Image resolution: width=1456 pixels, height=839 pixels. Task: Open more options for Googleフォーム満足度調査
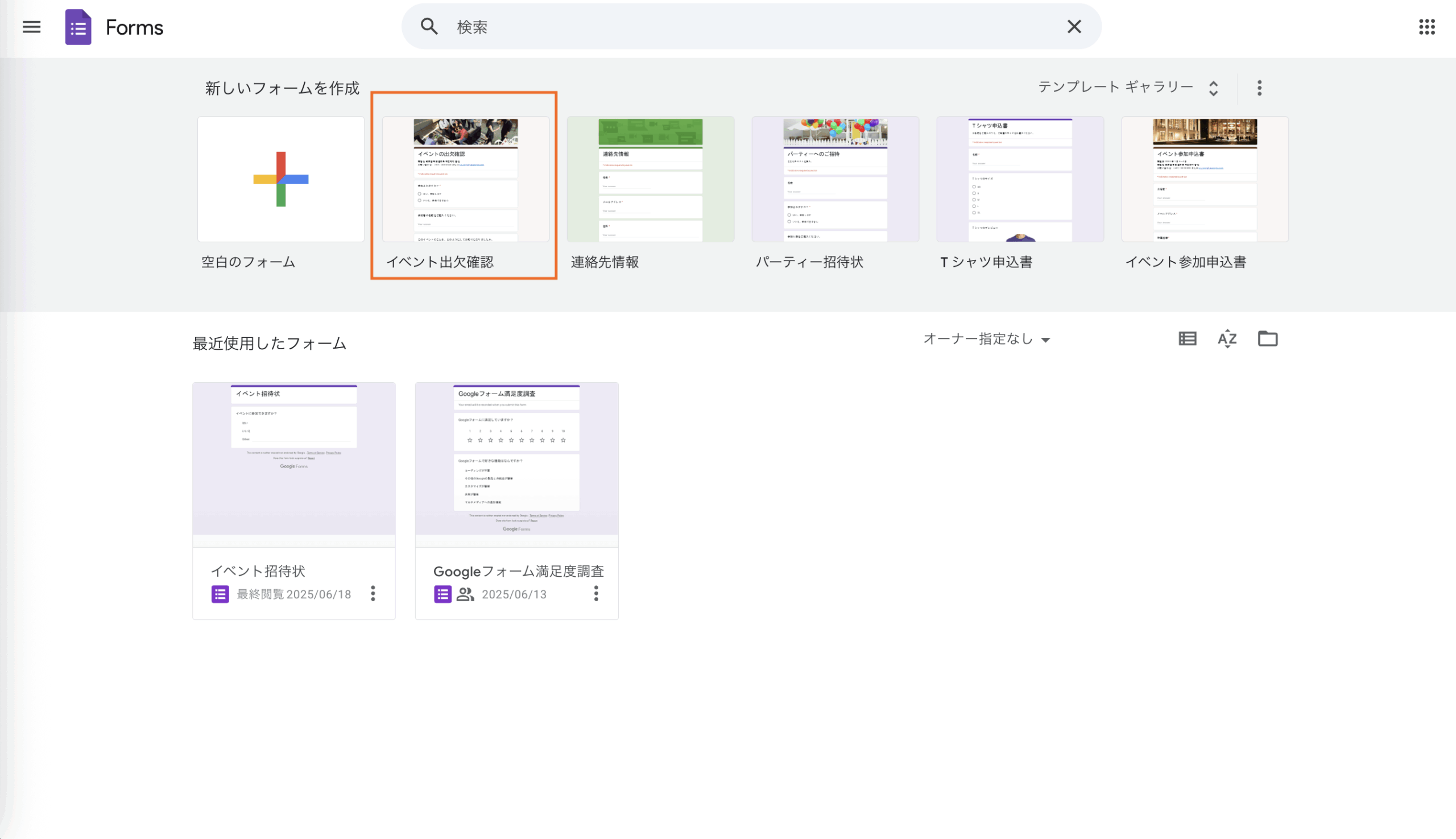(x=596, y=593)
